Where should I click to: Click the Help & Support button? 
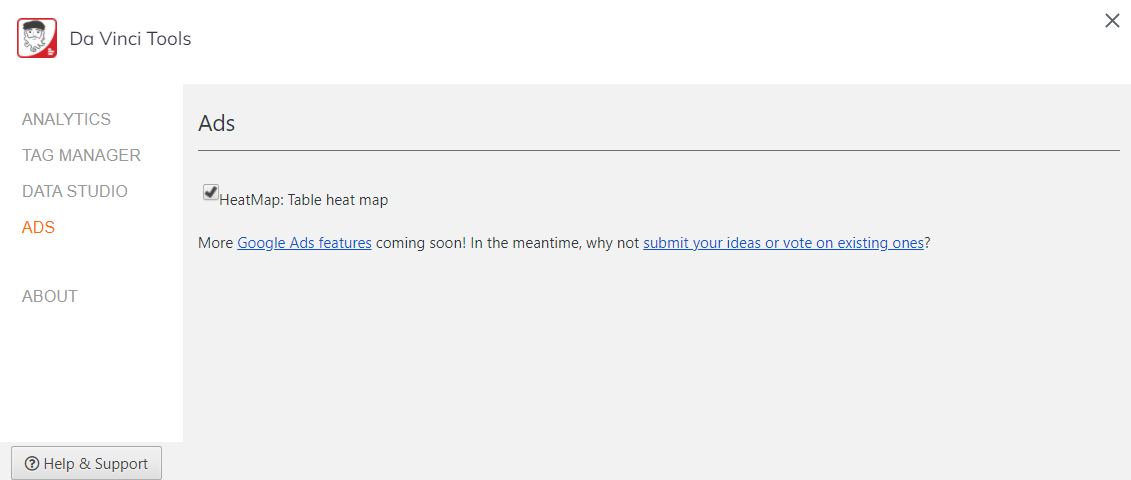click(87, 463)
